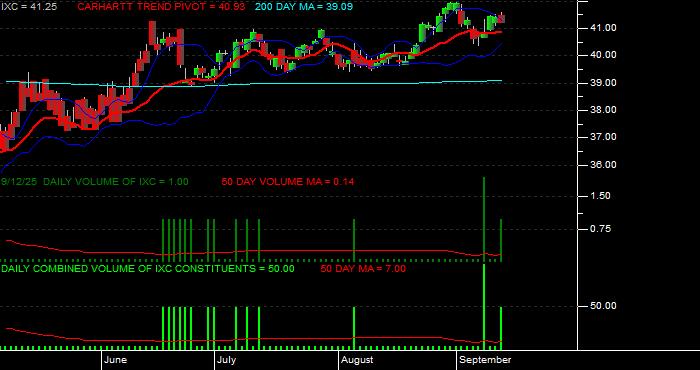This screenshot has width=700, height=370.
Task: Click the 41.00 price axis label
Action: coord(604,28)
